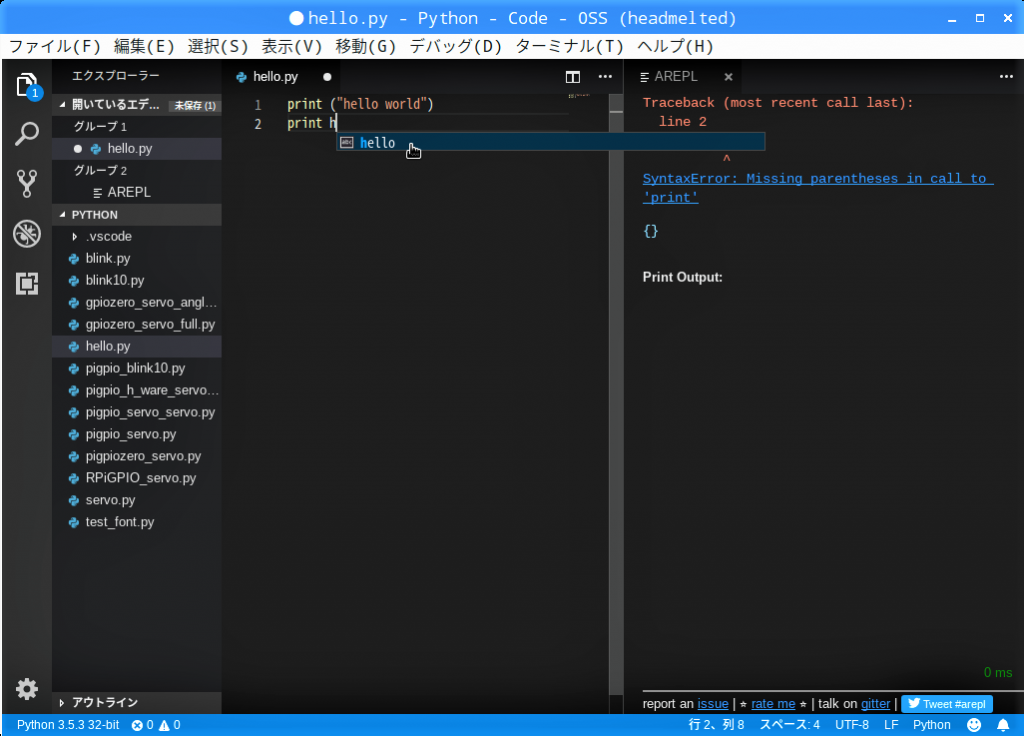
Task: Open the Terminal menu (ターミナル)
Action: (569, 46)
